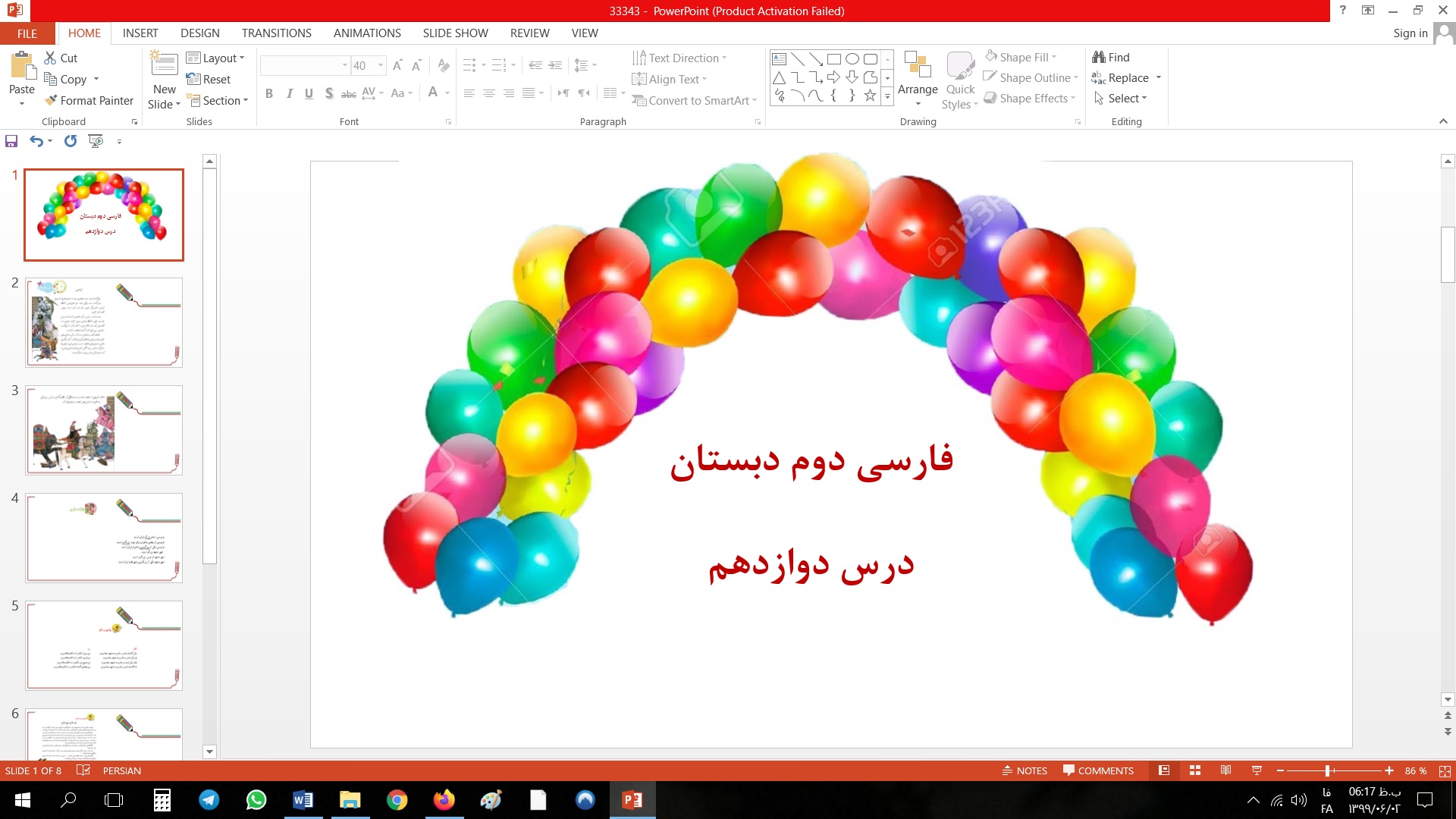The height and width of the screenshot is (819, 1456).
Task: Open the font size dropdown
Action: coord(380,65)
